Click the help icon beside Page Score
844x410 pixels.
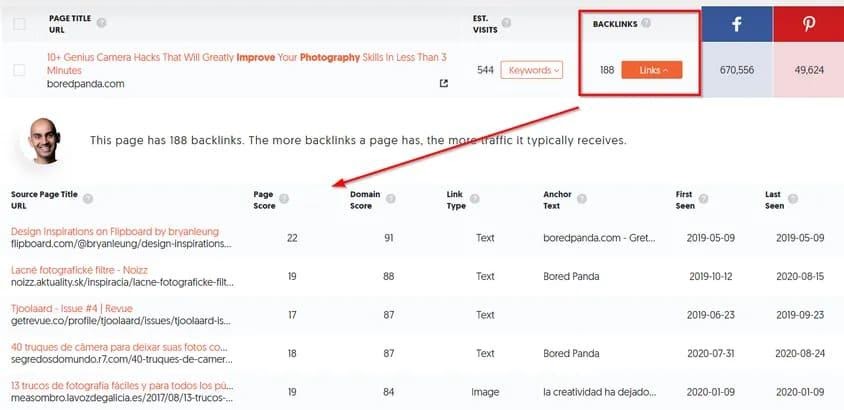tap(284, 199)
